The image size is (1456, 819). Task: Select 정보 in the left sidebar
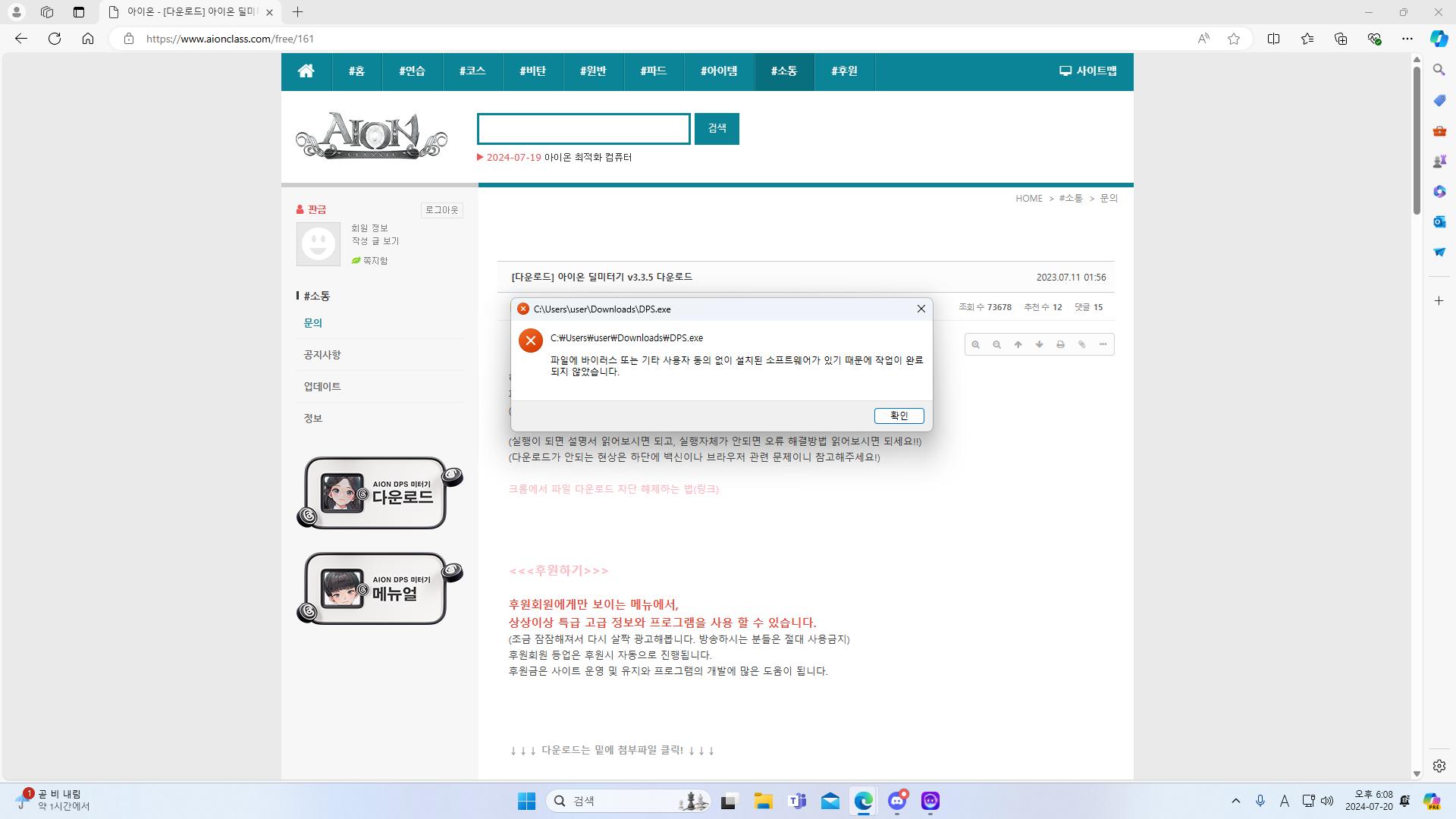pos(313,419)
